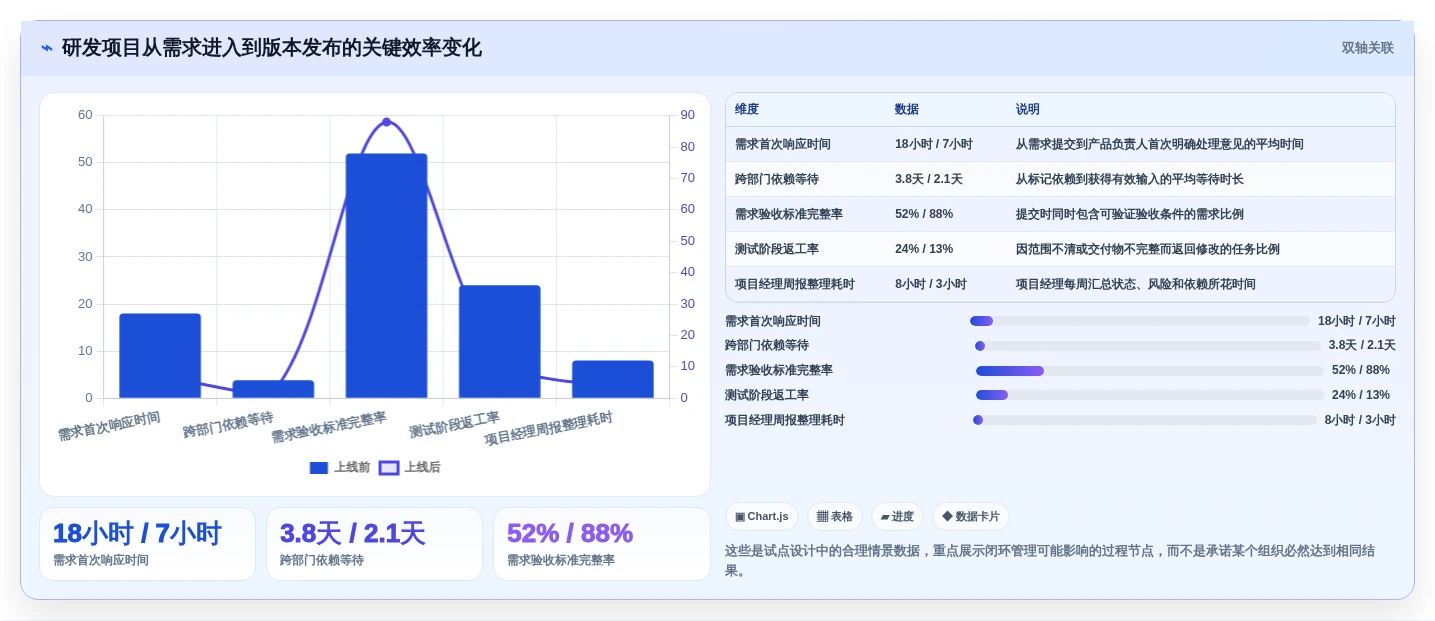This screenshot has height=621, width=1435.
Task: Click the description starting 提交时同时包含
Action: (x=1130, y=215)
